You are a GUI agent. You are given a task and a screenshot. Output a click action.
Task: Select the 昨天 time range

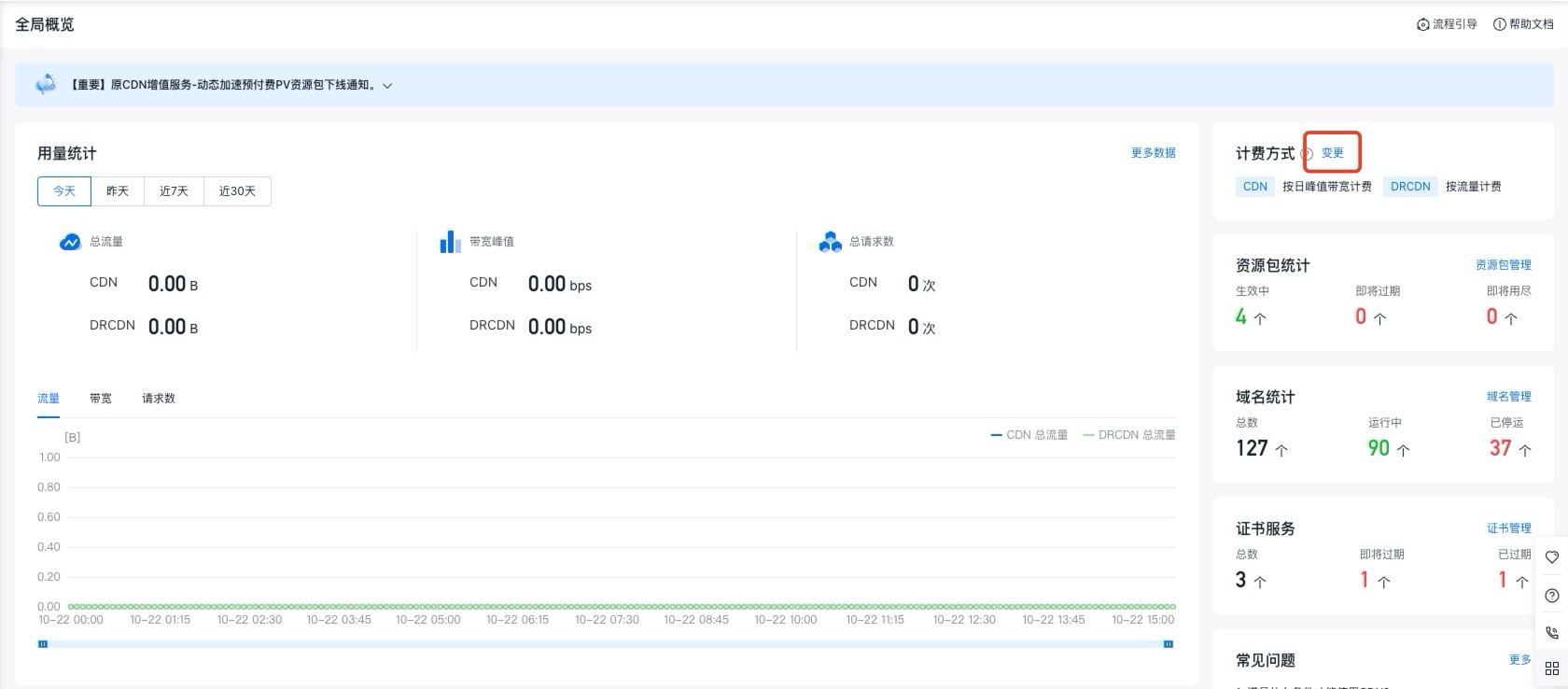coord(118,191)
